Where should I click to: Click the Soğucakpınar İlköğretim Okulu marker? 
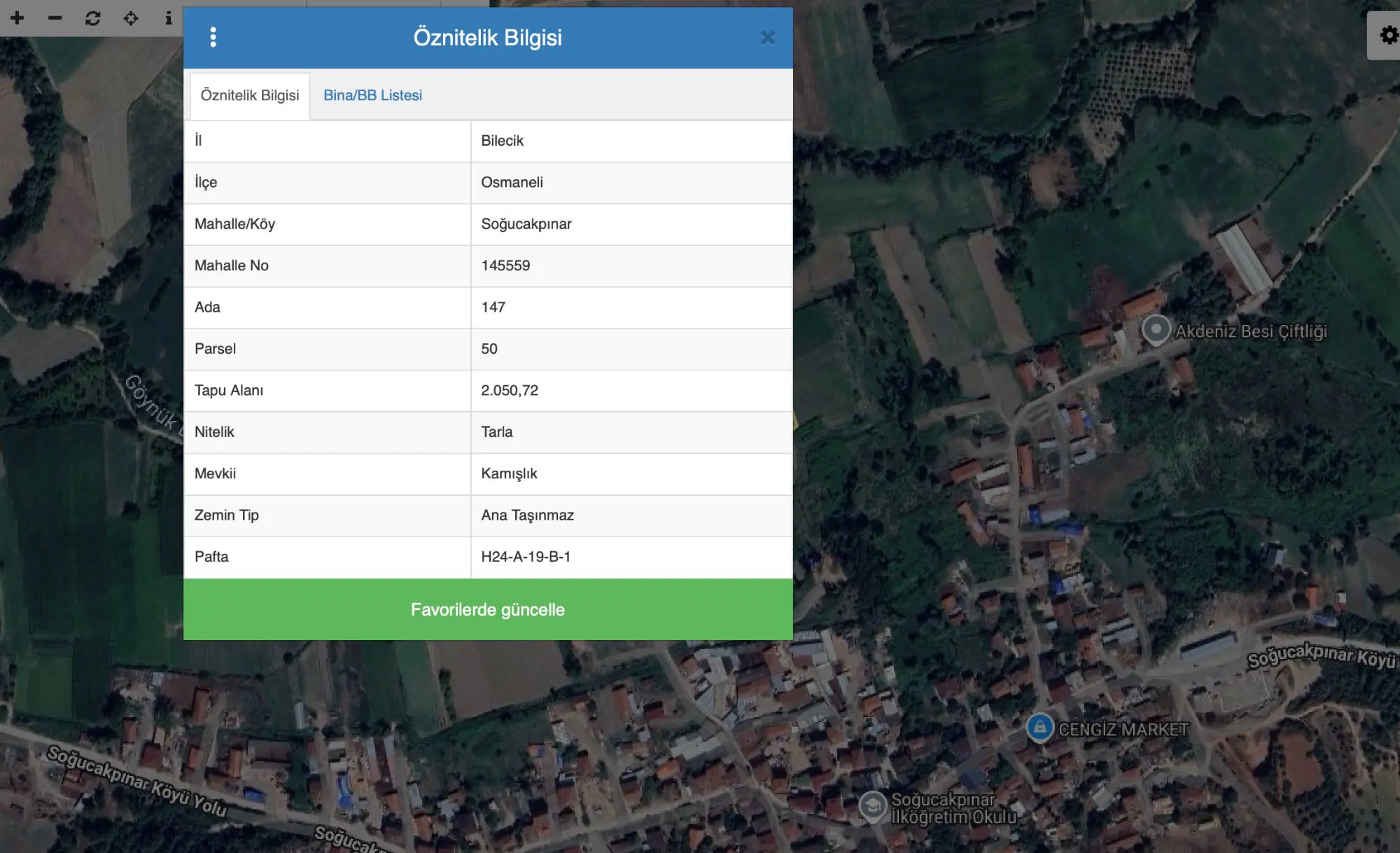pos(873,806)
